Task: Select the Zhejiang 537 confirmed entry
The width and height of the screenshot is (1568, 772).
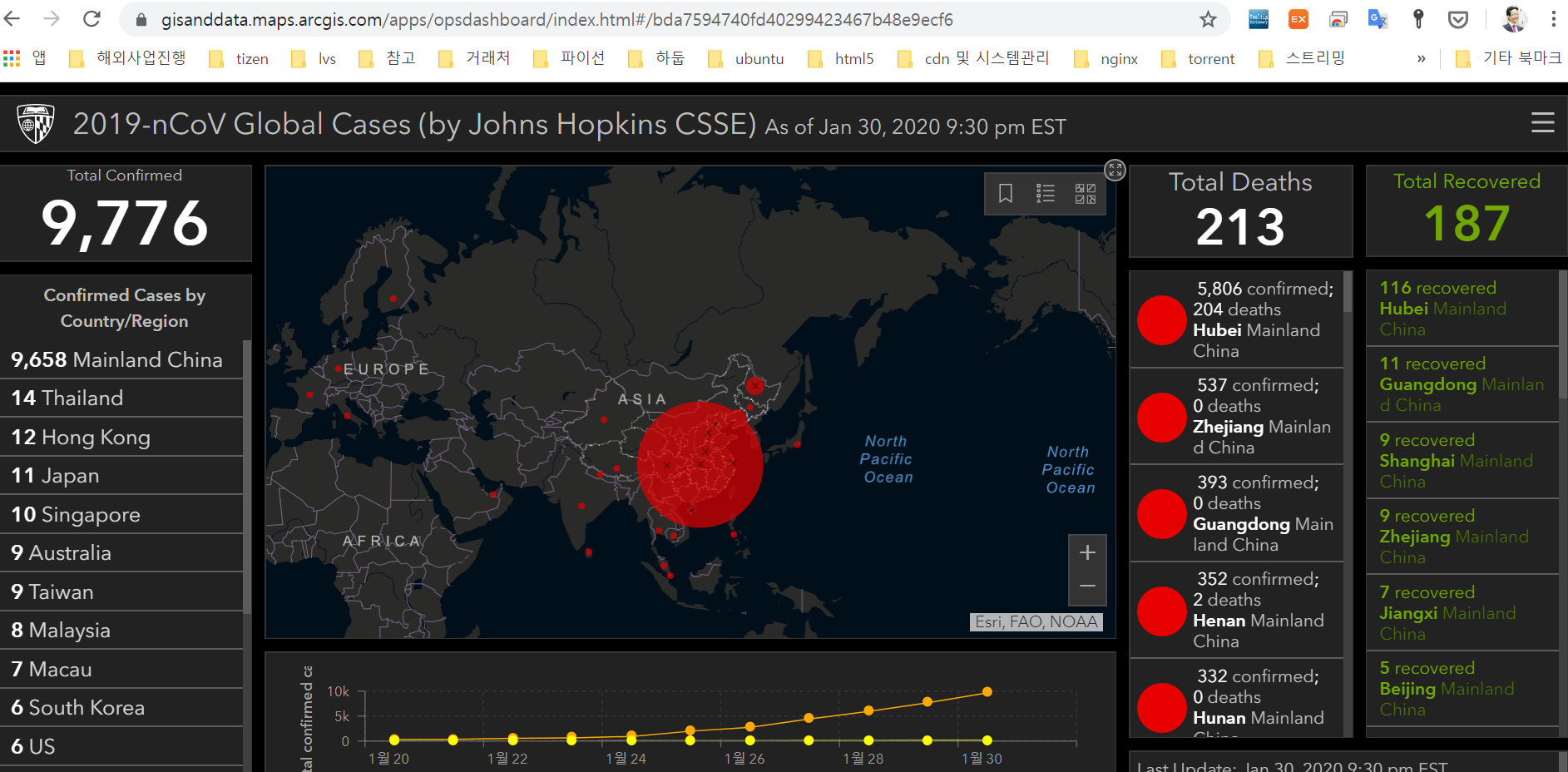Action: (1236, 416)
